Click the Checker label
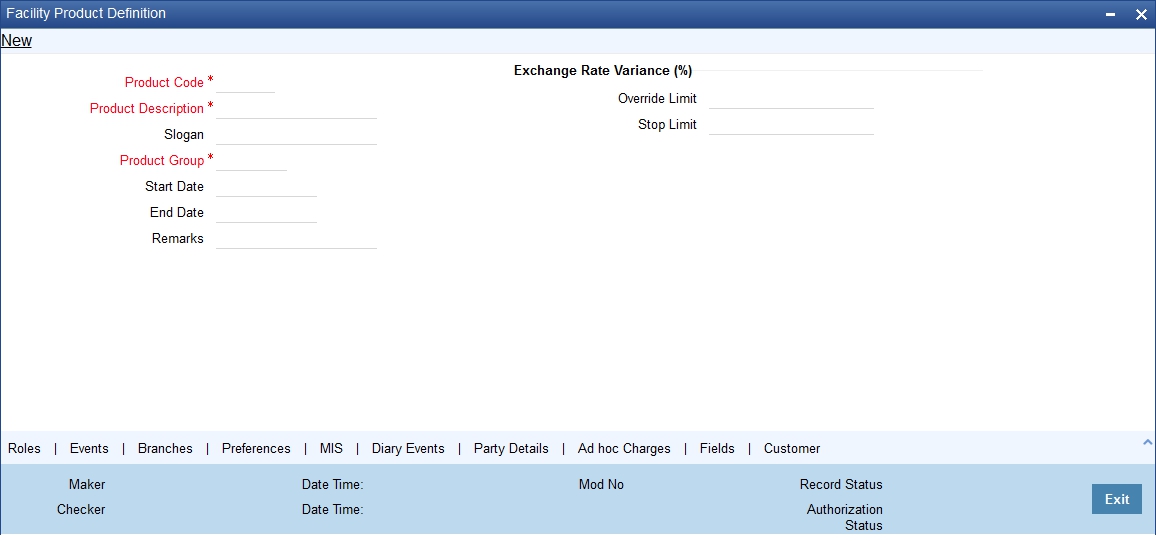The image size is (1156, 541). click(x=81, y=509)
